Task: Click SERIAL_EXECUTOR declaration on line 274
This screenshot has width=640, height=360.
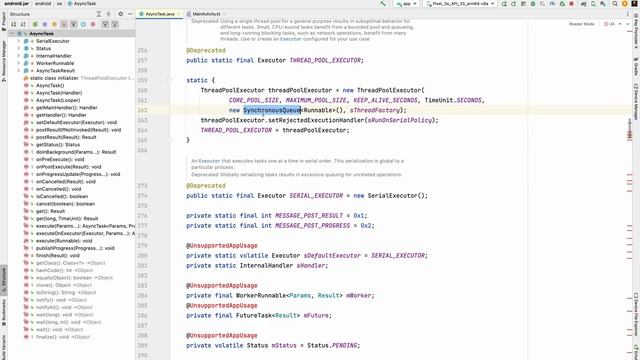Action: click(316, 196)
